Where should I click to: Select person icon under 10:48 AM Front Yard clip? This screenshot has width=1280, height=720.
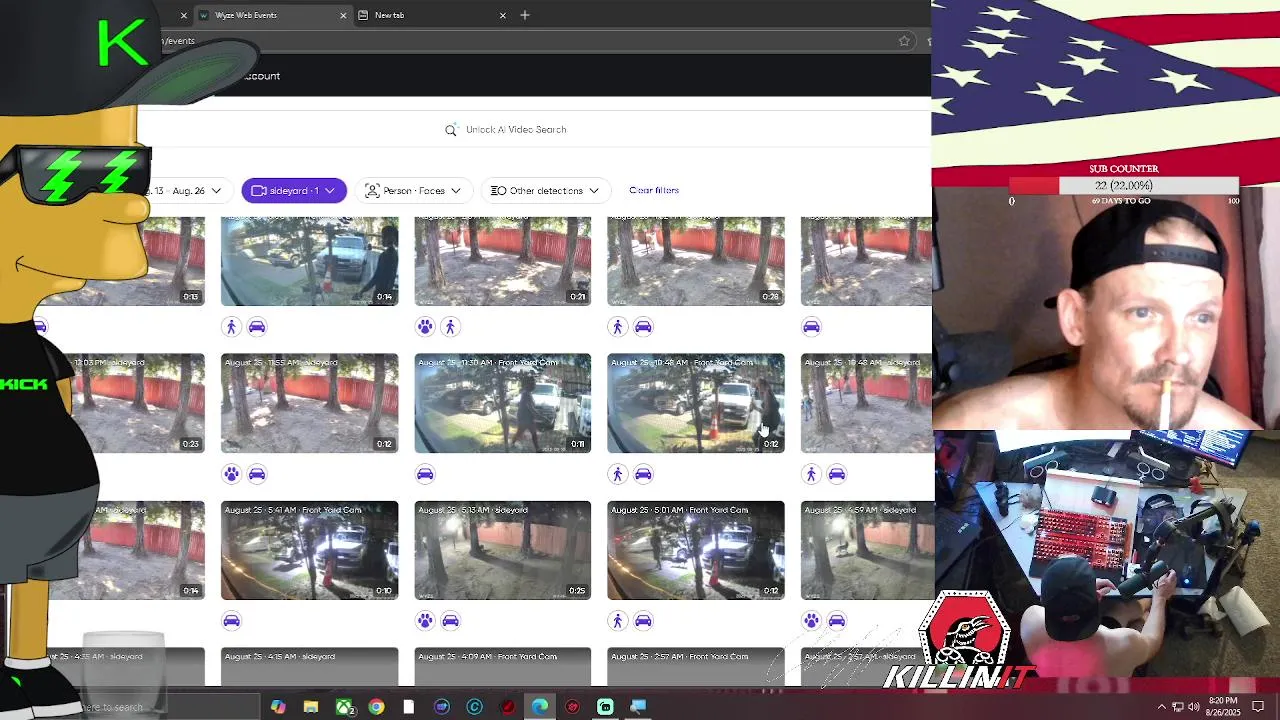[617, 474]
